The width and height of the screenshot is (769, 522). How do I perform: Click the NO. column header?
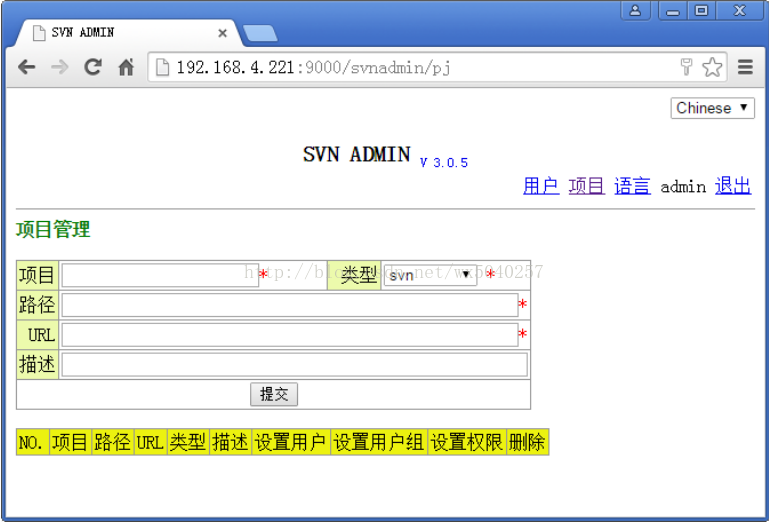pos(33,442)
